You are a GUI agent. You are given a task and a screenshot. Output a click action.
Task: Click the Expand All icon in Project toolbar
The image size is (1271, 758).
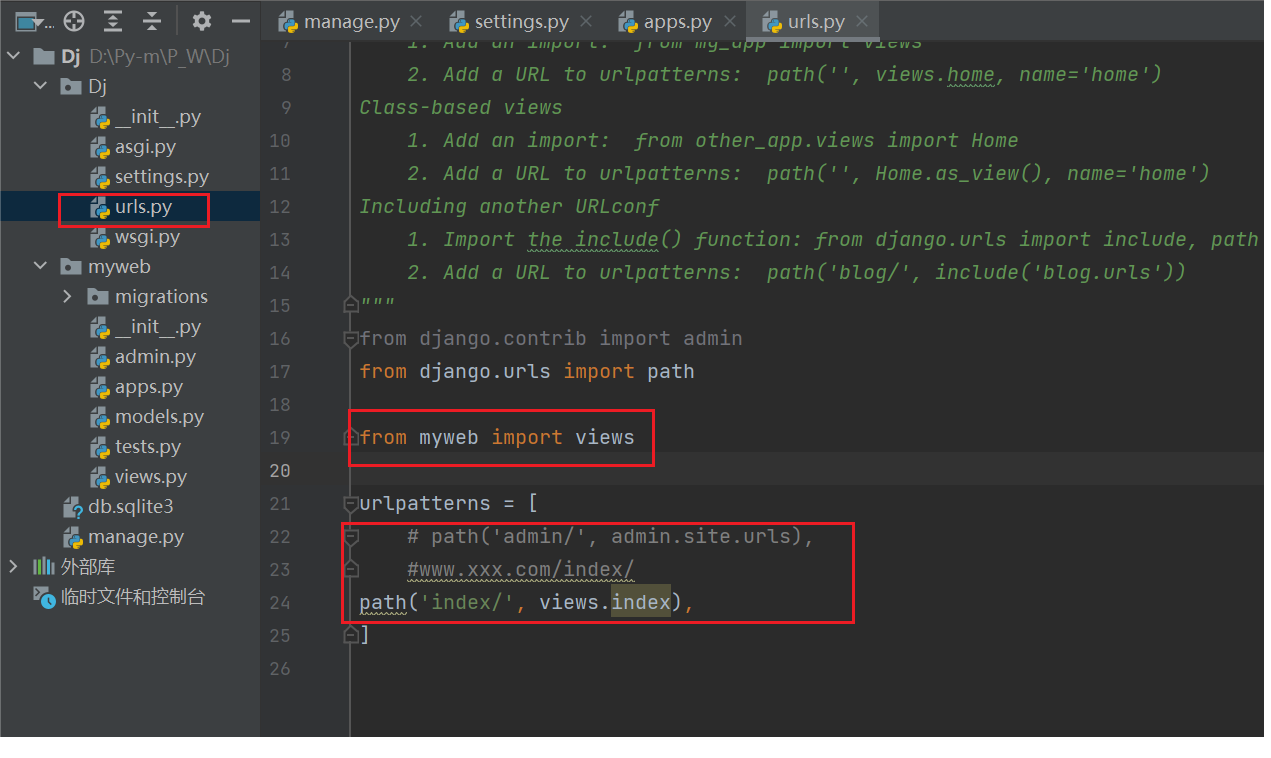tap(113, 20)
